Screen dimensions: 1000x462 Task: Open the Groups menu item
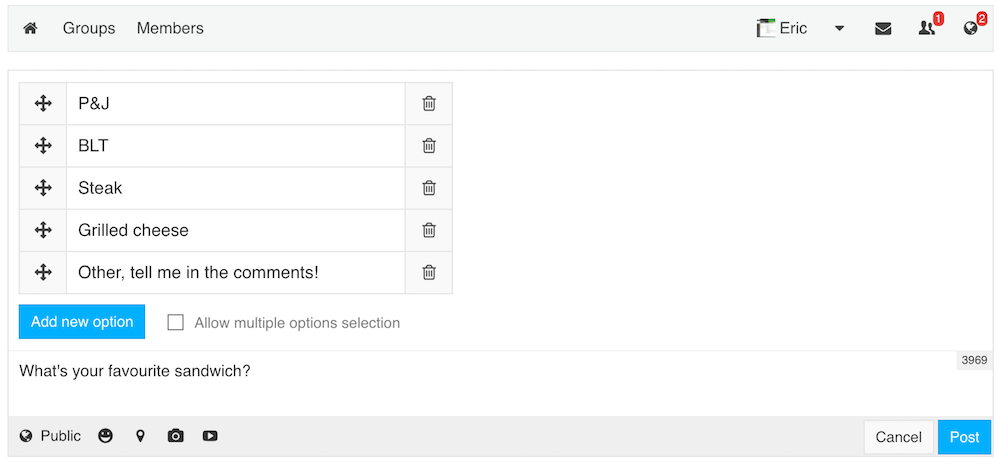[89, 29]
